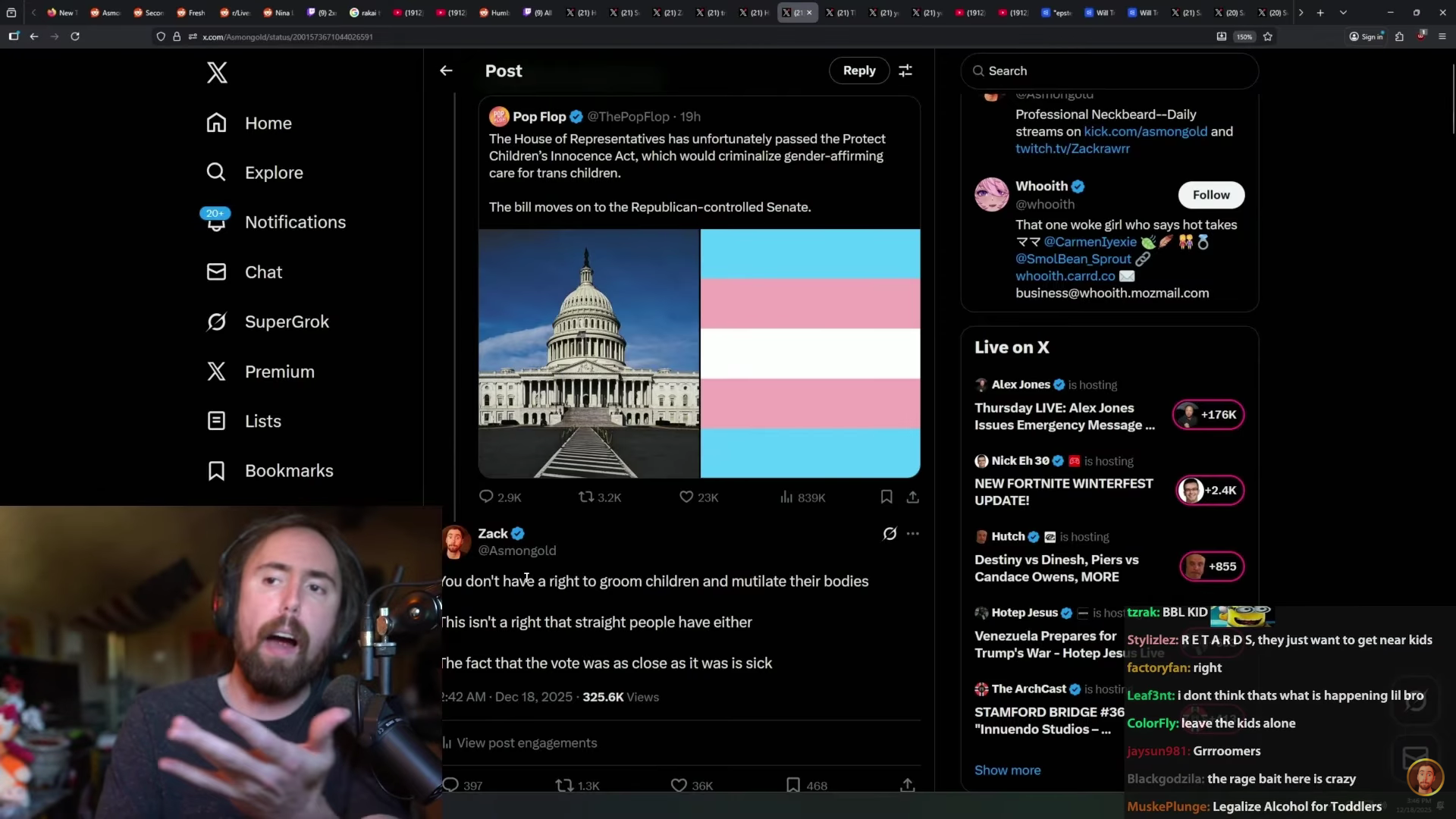Share Pop Flop post via upload icon
The width and height of the screenshot is (1456, 819).
[x=912, y=497]
